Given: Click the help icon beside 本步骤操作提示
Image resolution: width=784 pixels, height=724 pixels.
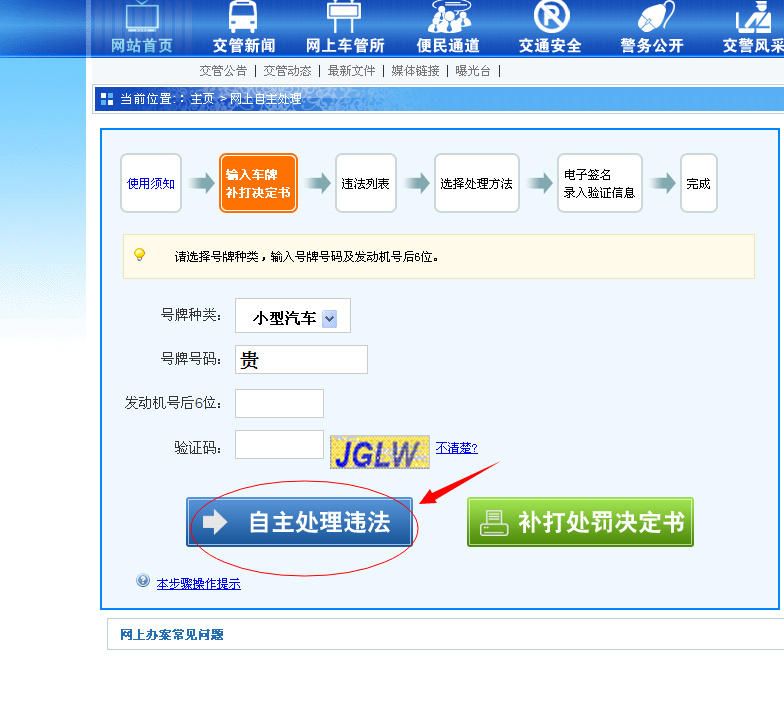Looking at the screenshot, I should click(x=143, y=580).
